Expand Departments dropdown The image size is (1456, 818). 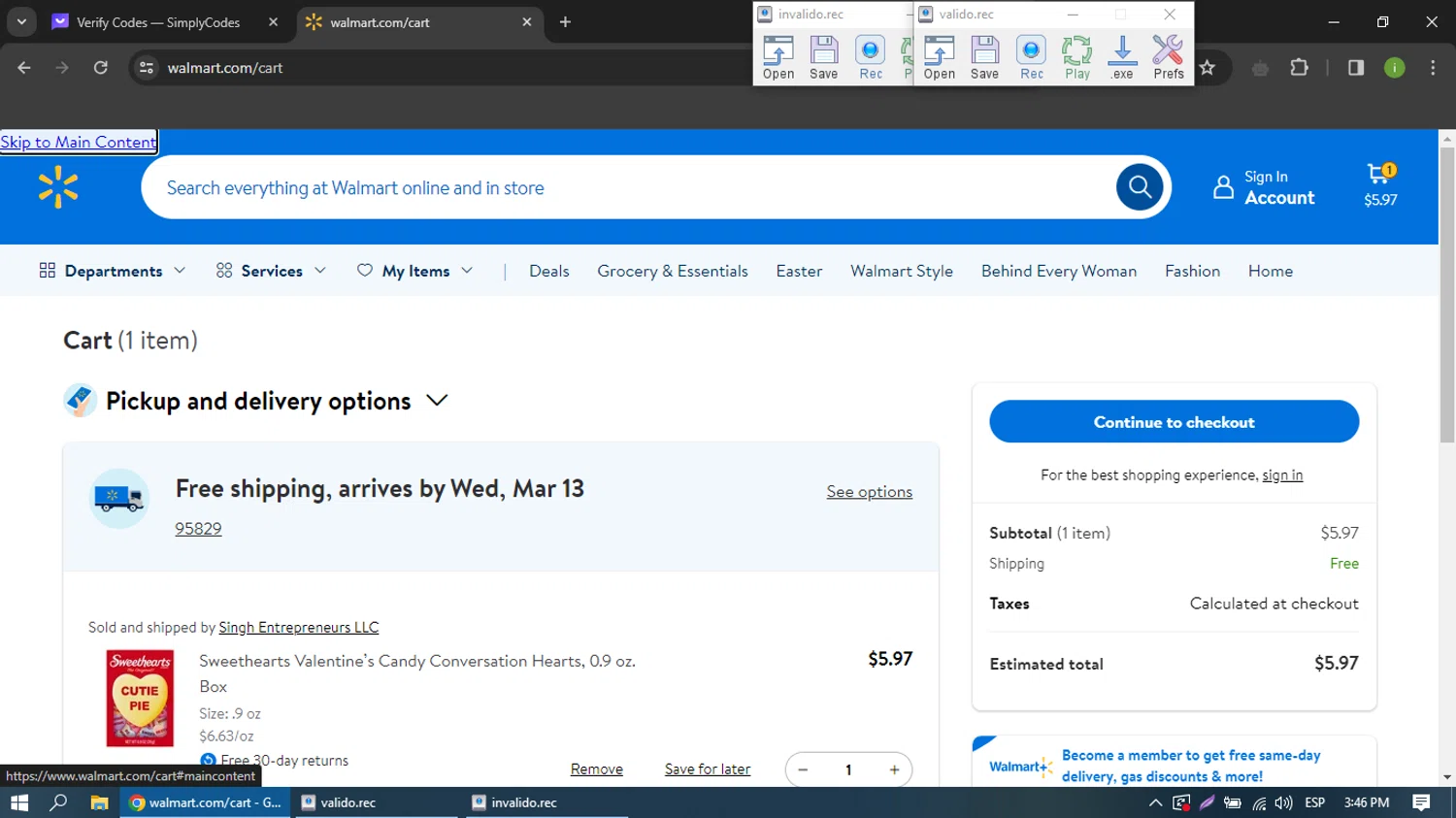(x=112, y=271)
